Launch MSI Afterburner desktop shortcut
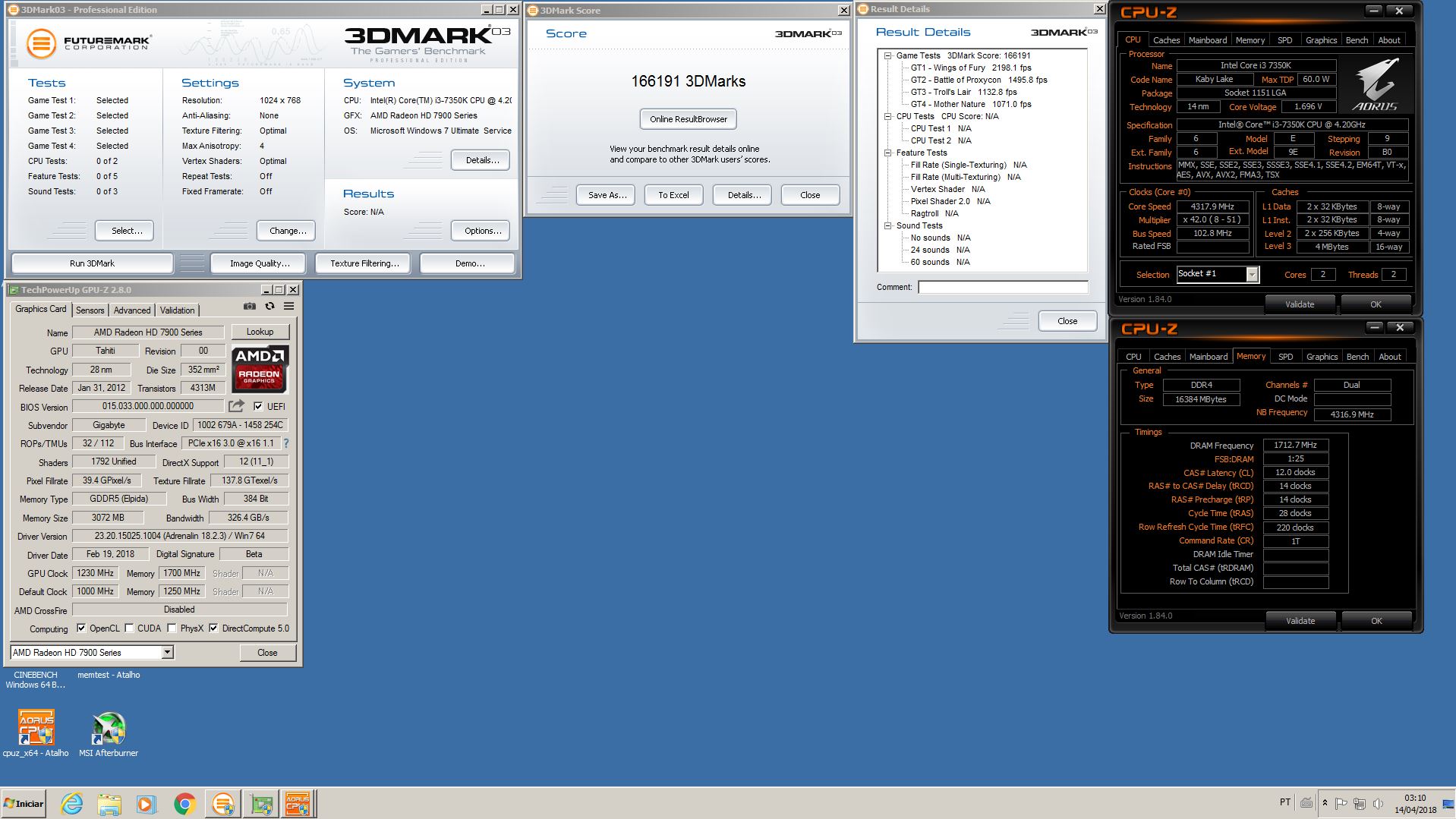 click(109, 732)
